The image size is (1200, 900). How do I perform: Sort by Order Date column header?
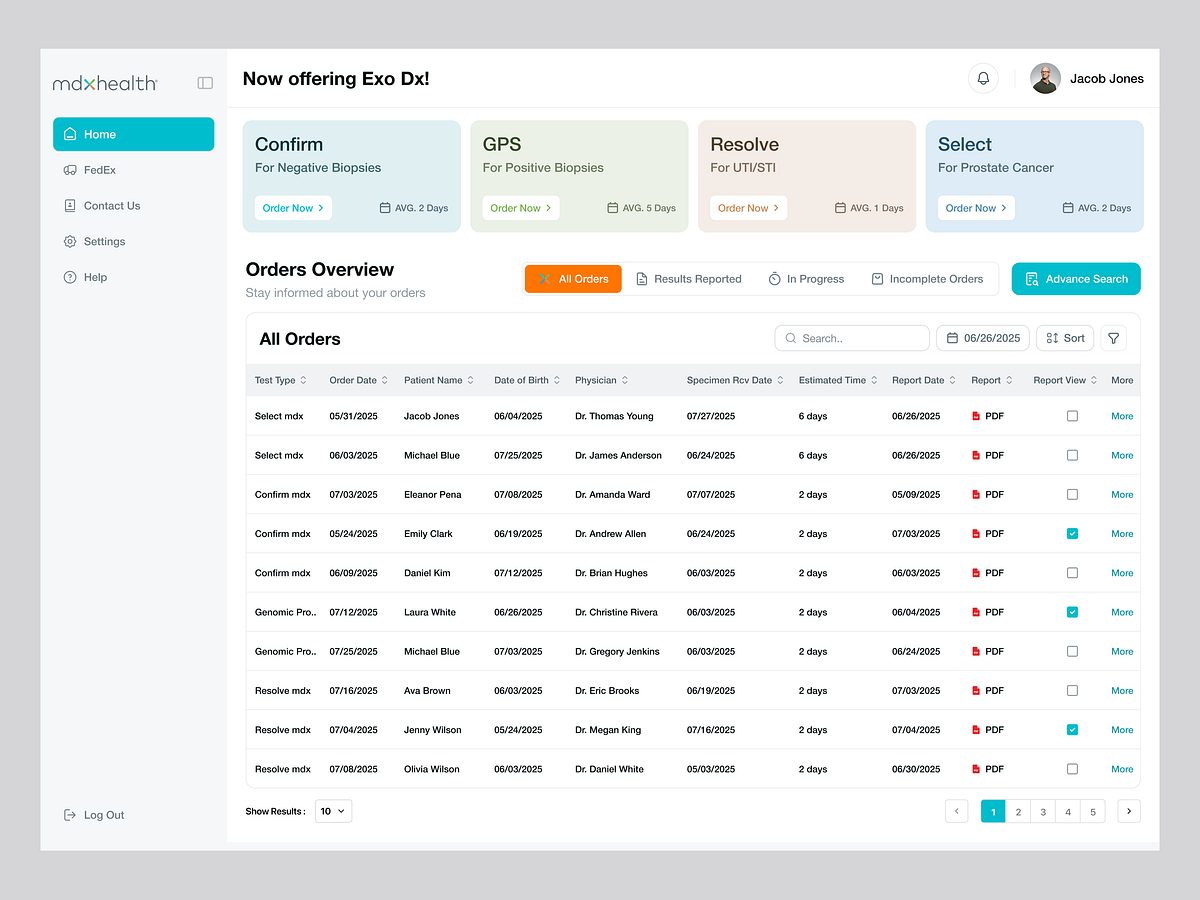coord(359,380)
